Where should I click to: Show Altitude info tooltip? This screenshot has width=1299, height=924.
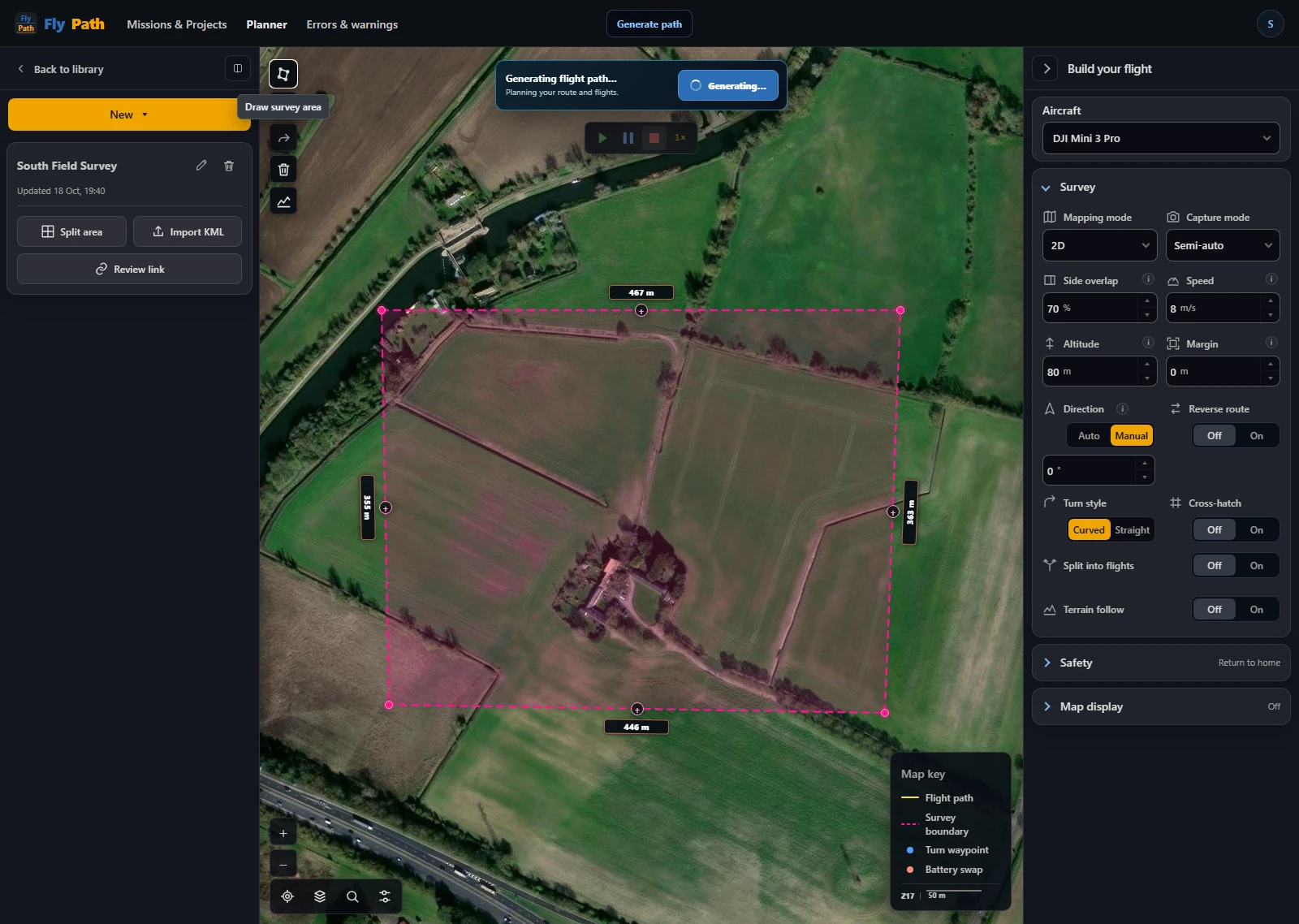tap(1148, 343)
